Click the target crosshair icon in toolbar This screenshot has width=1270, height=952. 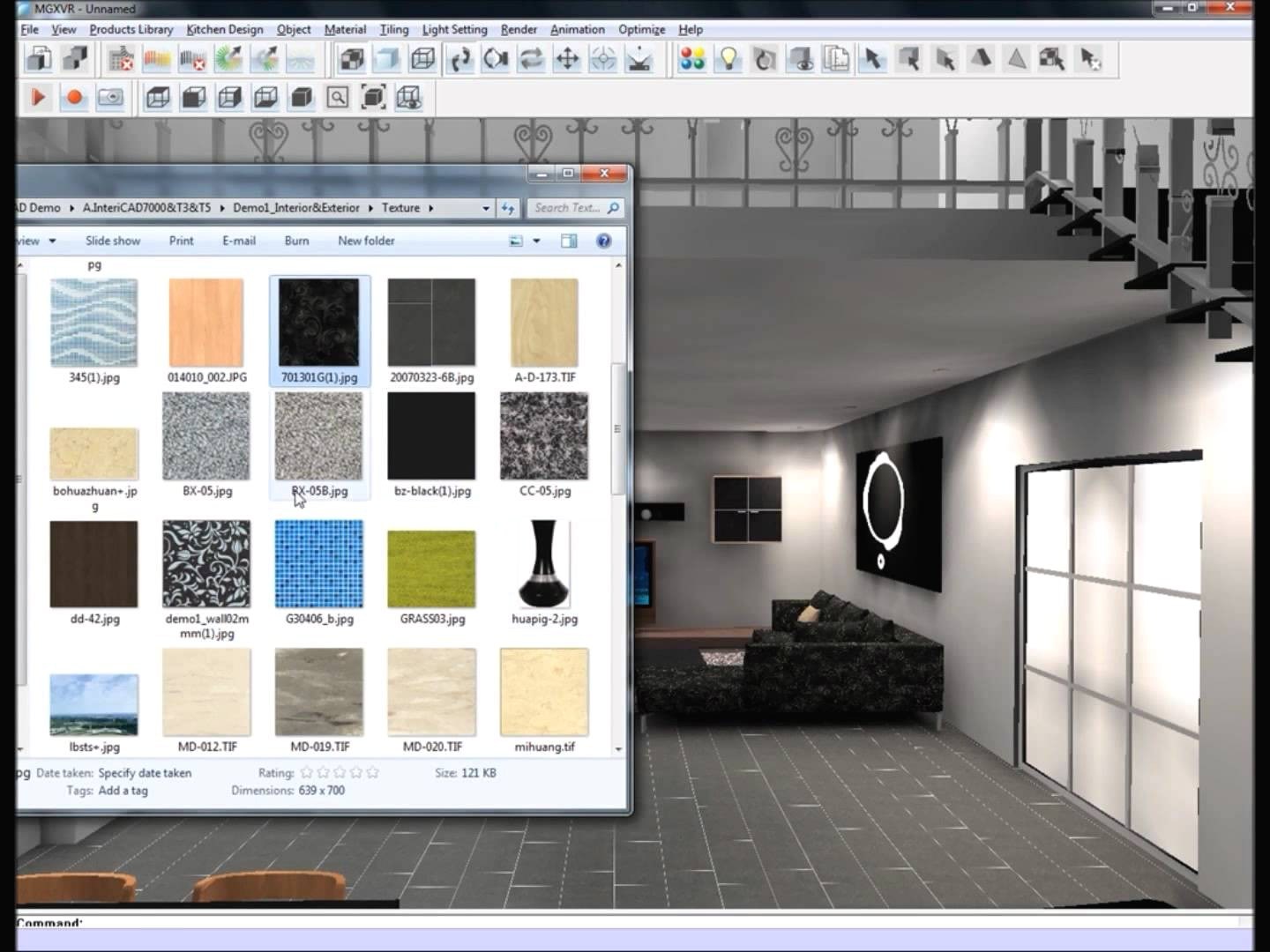[x=603, y=59]
